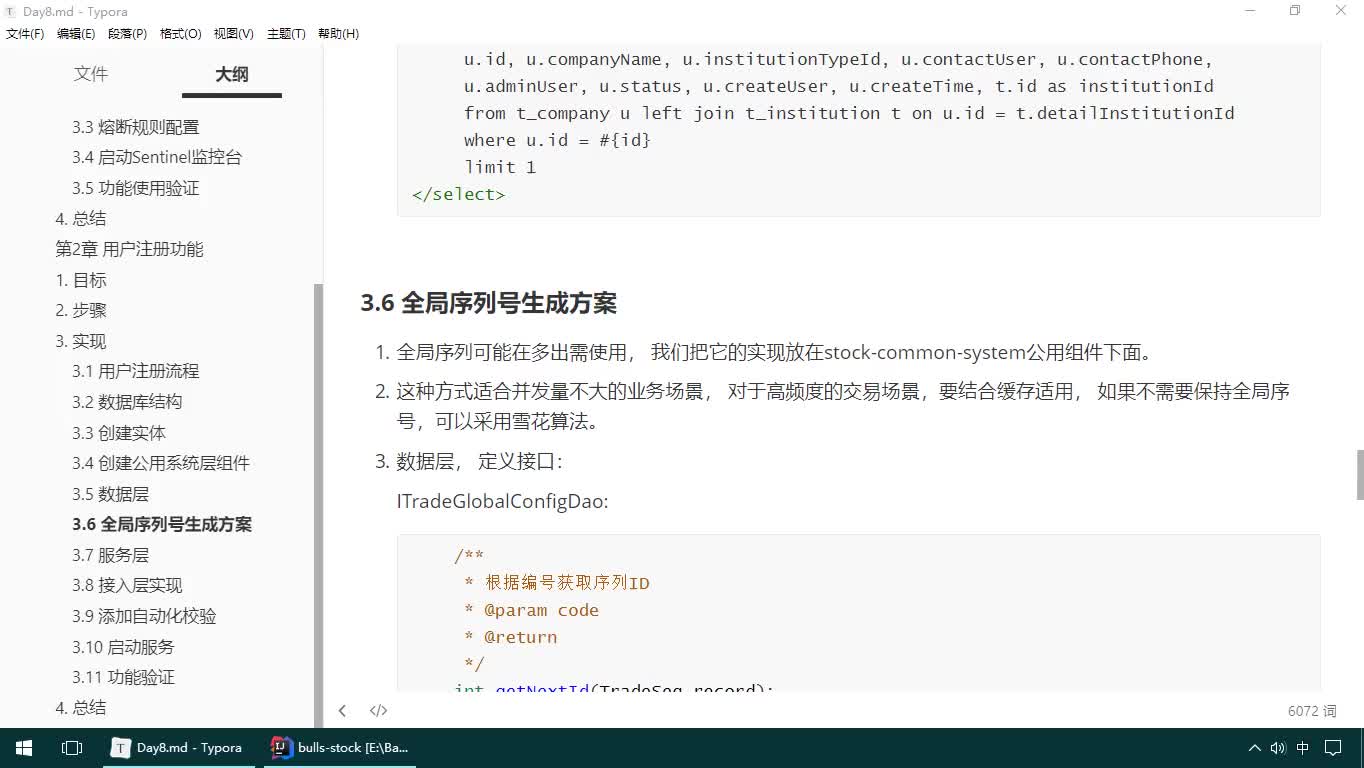Click the 'where u.id = #{id}' line
This screenshot has height=768, width=1364.
click(x=557, y=140)
